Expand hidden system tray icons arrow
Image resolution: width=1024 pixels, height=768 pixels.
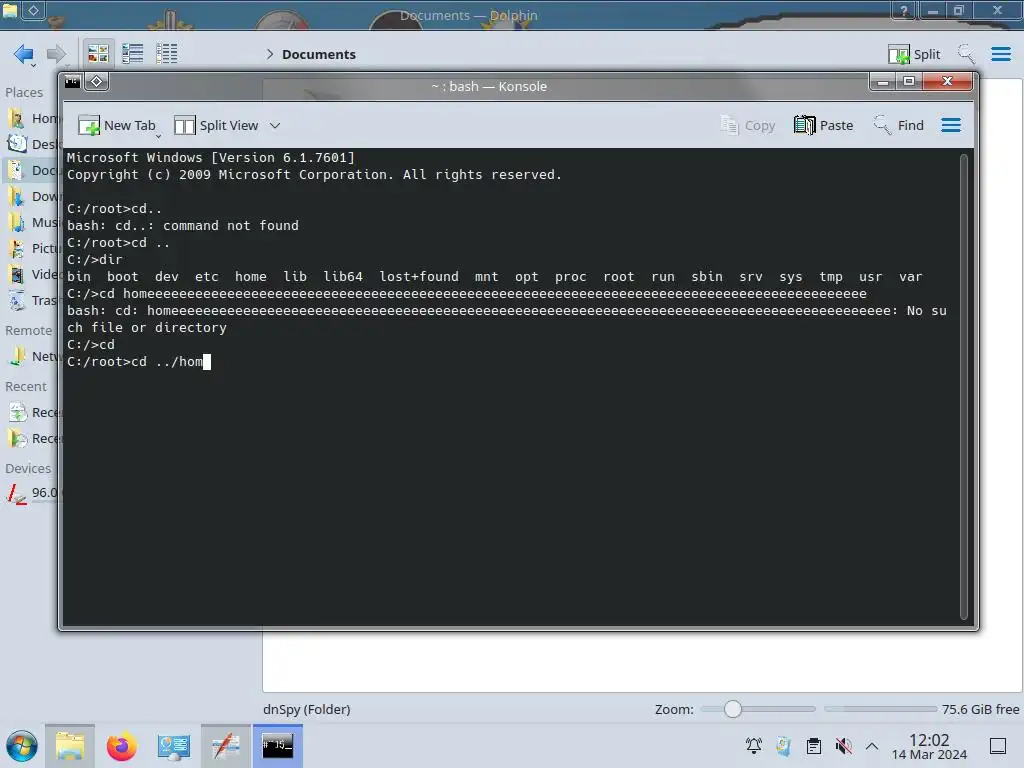(x=872, y=746)
